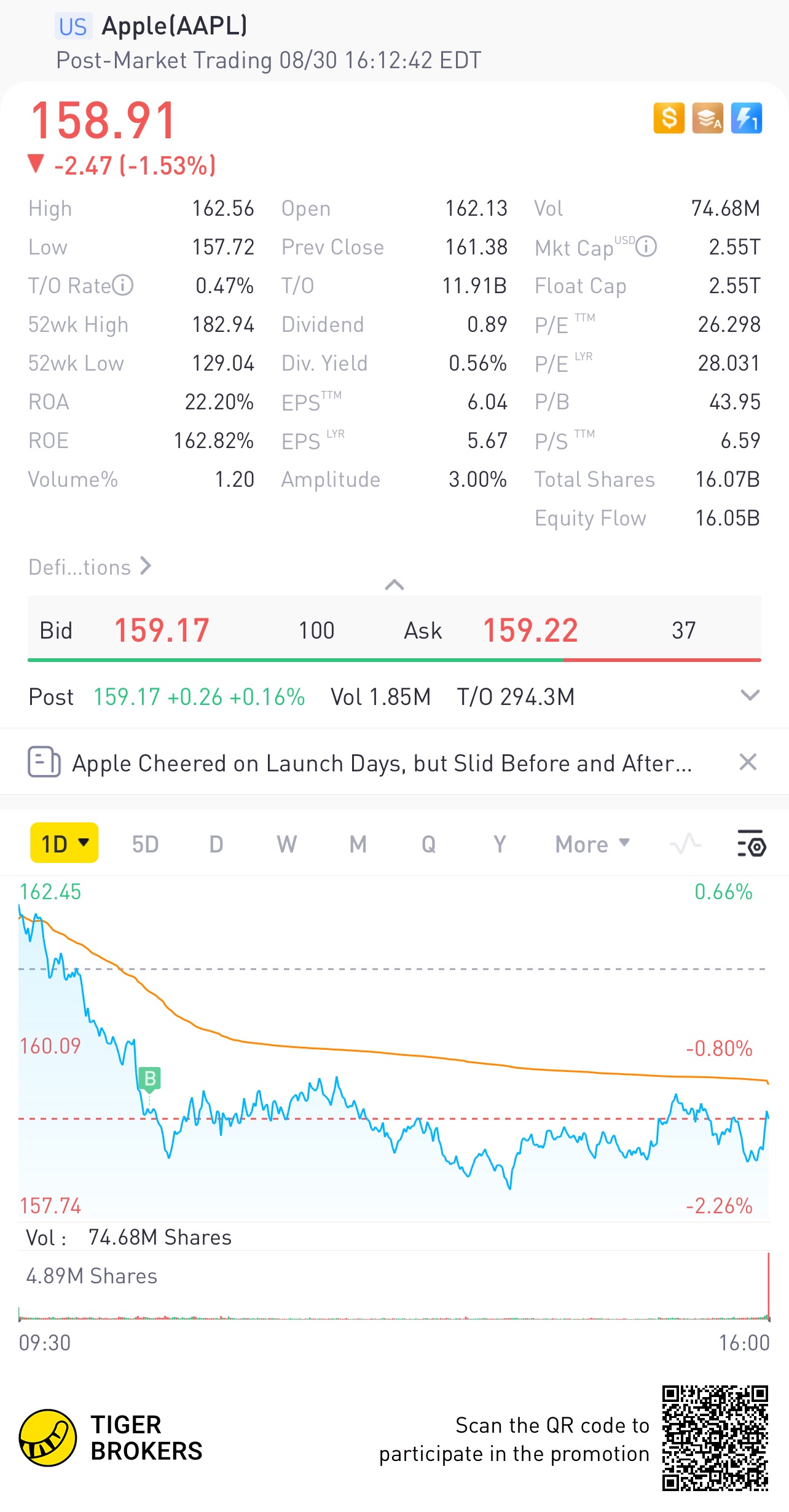
Task: Tap the stacked layers margin icon
Action: point(707,118)
